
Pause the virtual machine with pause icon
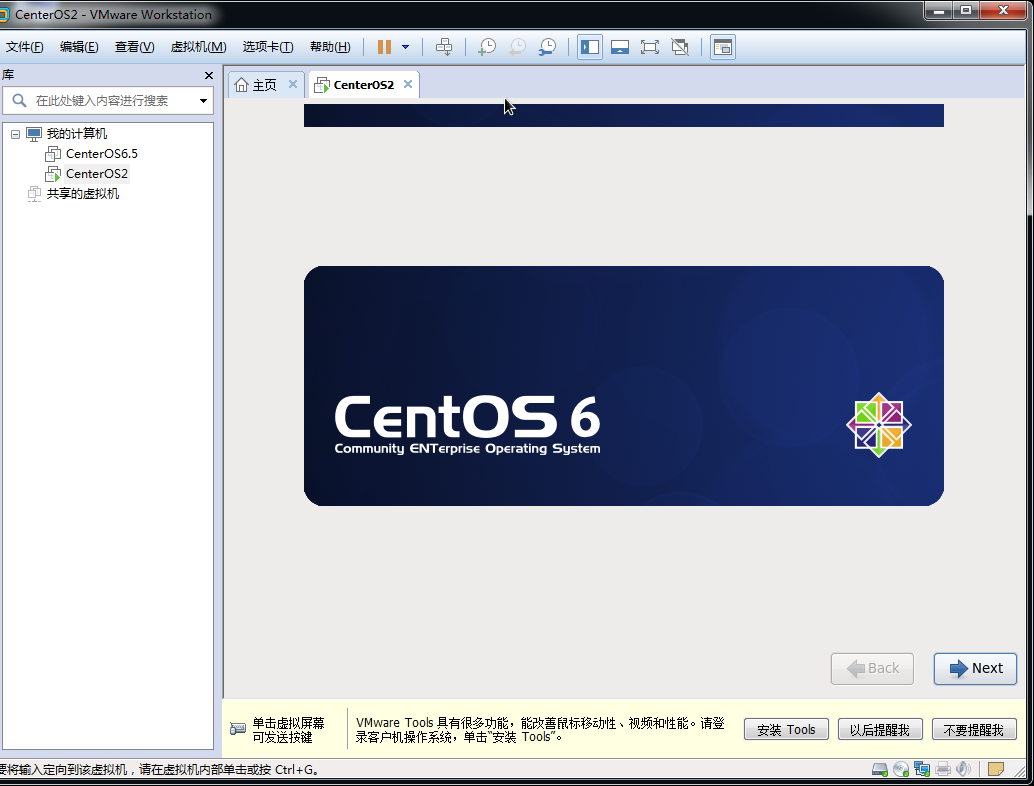pyautogui.click(x=384, y=47)
